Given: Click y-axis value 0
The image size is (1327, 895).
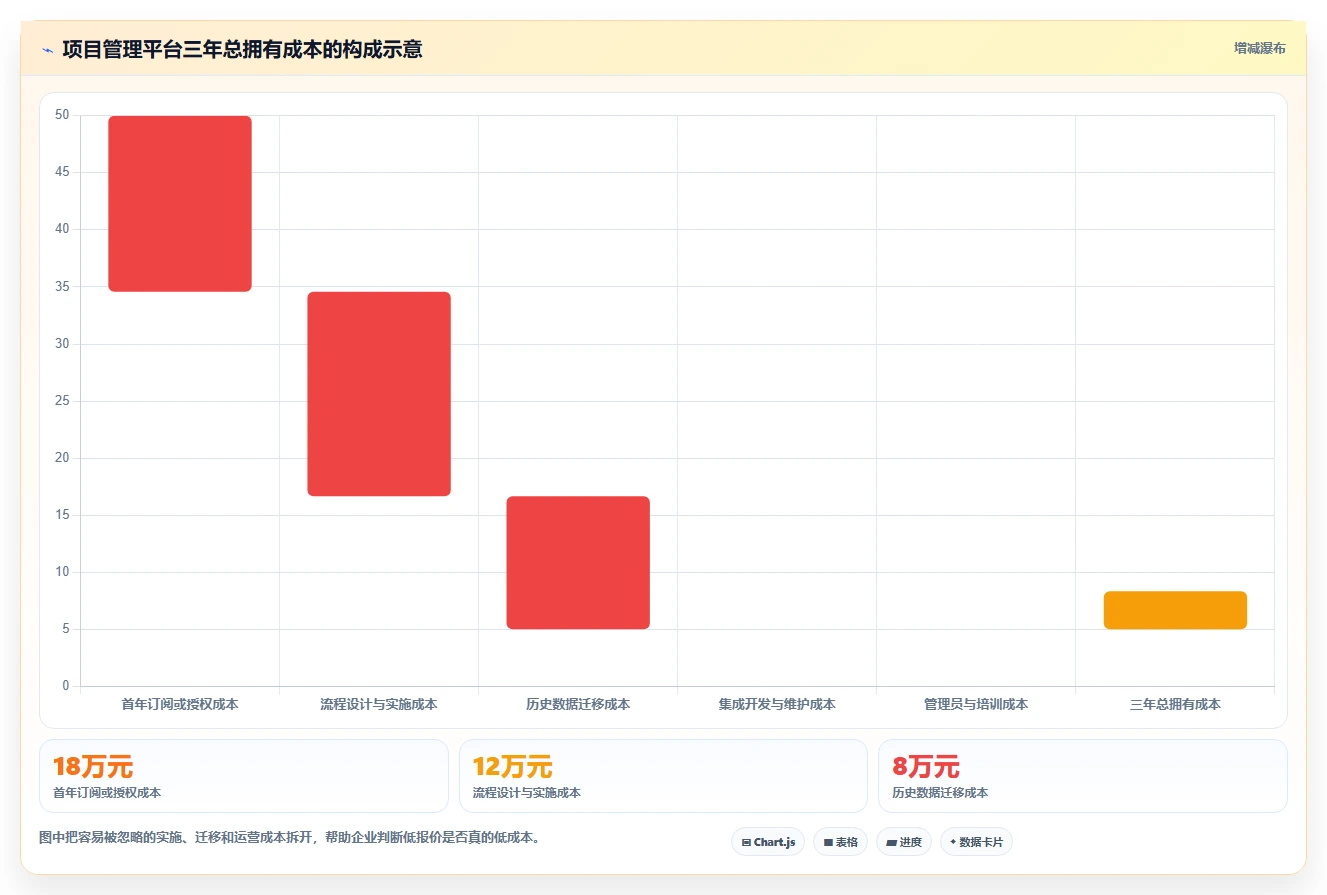Looking at the screenshot, I should [x=66, y=686].
